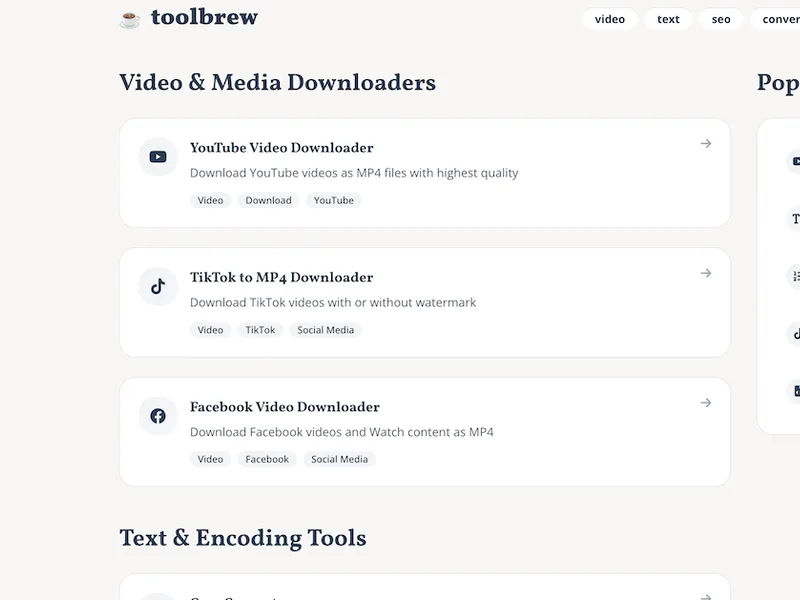The image size is (800, 600).
Task: Click the TikTok tag on TikTok card
Action: (x=260, y=330)
